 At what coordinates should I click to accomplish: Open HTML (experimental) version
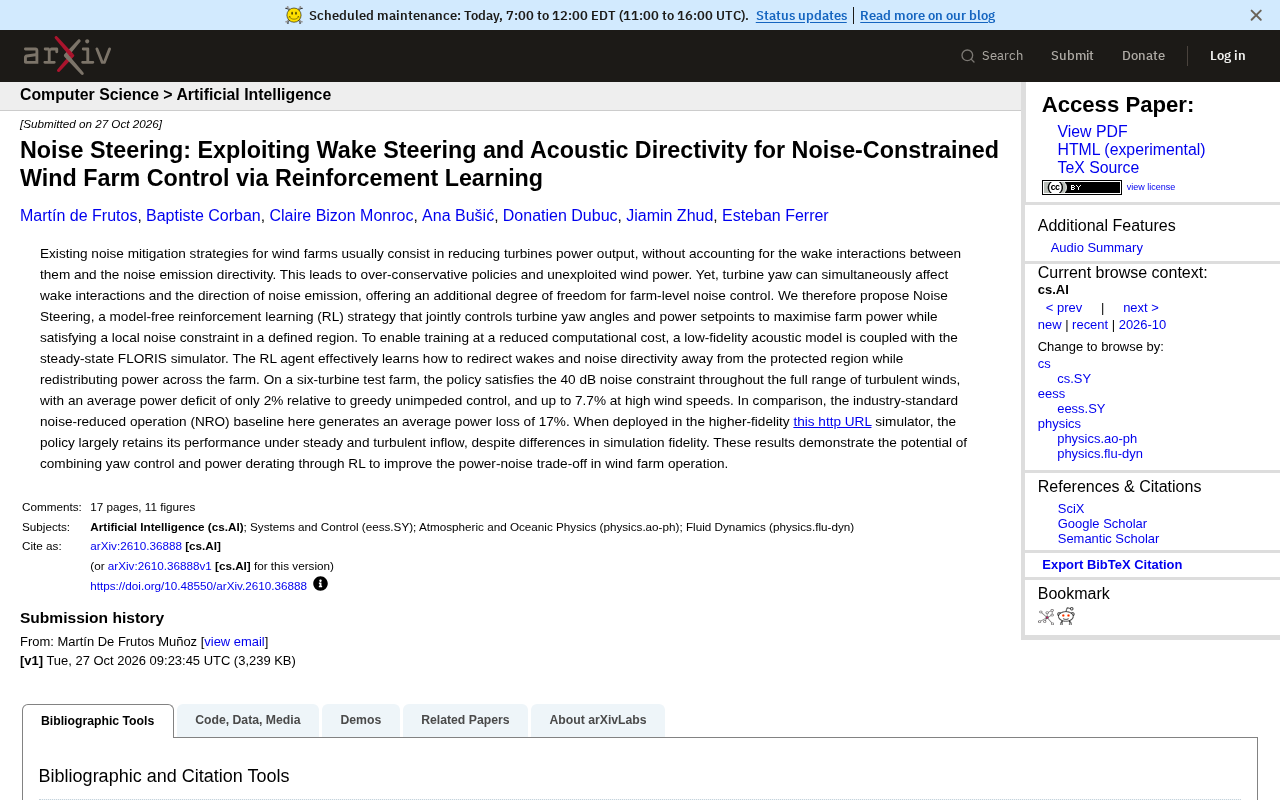(1131, 150)
